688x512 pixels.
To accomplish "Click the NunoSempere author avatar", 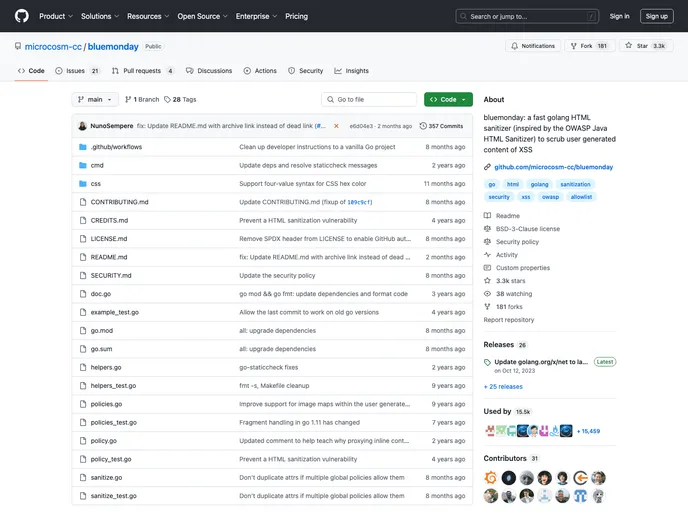I will pos(82,126).
